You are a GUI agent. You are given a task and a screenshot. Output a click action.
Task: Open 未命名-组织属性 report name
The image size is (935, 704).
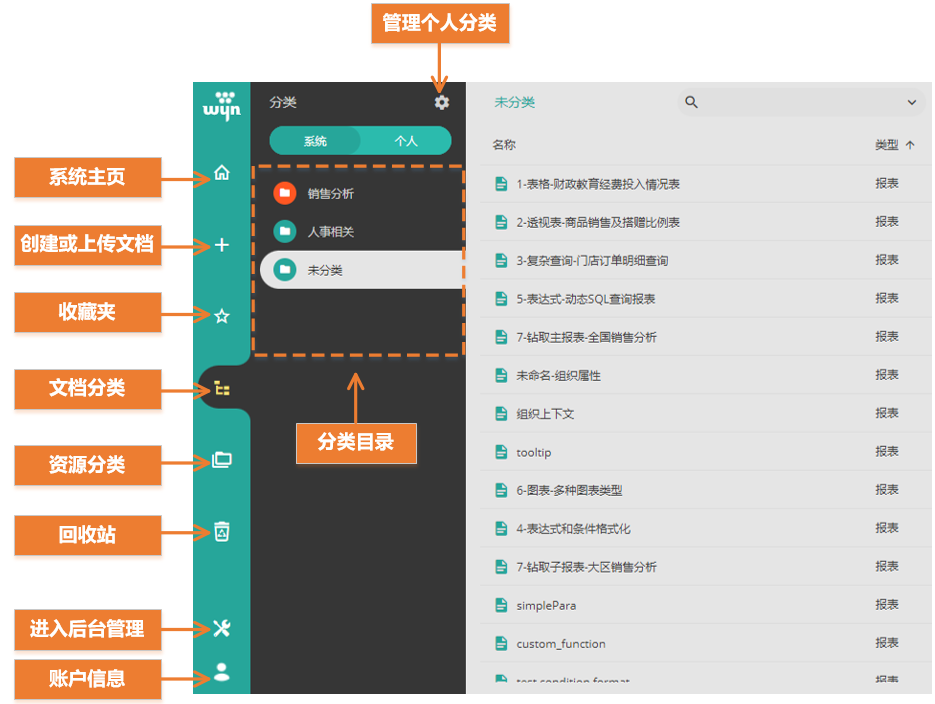558,376
